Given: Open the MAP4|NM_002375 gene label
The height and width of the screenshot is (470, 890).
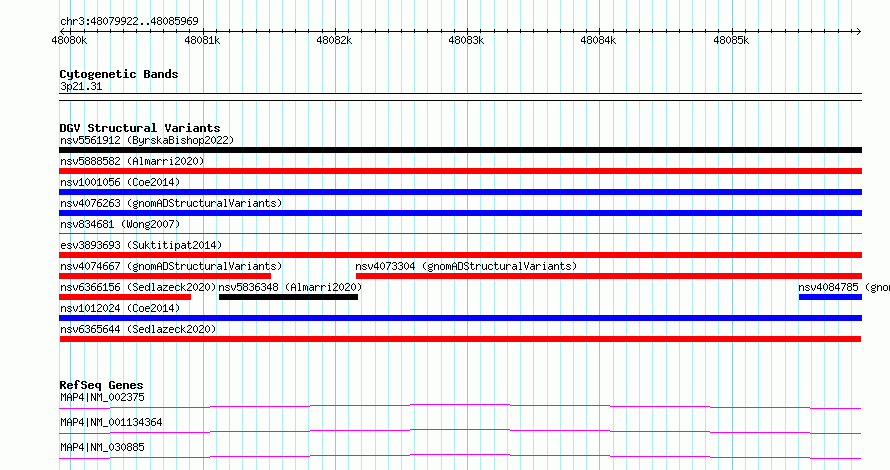Looking at the screenshot, I should coord(102,397).
